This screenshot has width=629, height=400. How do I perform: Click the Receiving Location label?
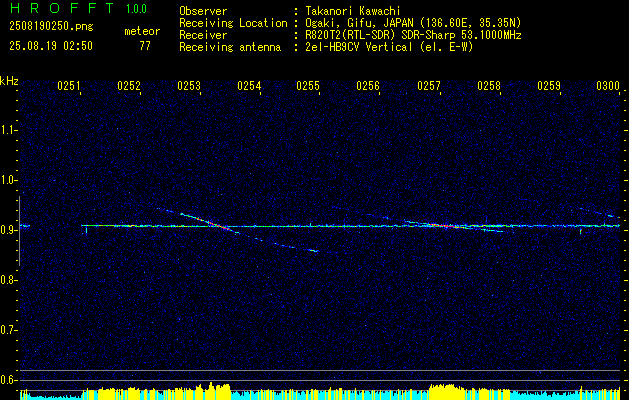point(233,23)
